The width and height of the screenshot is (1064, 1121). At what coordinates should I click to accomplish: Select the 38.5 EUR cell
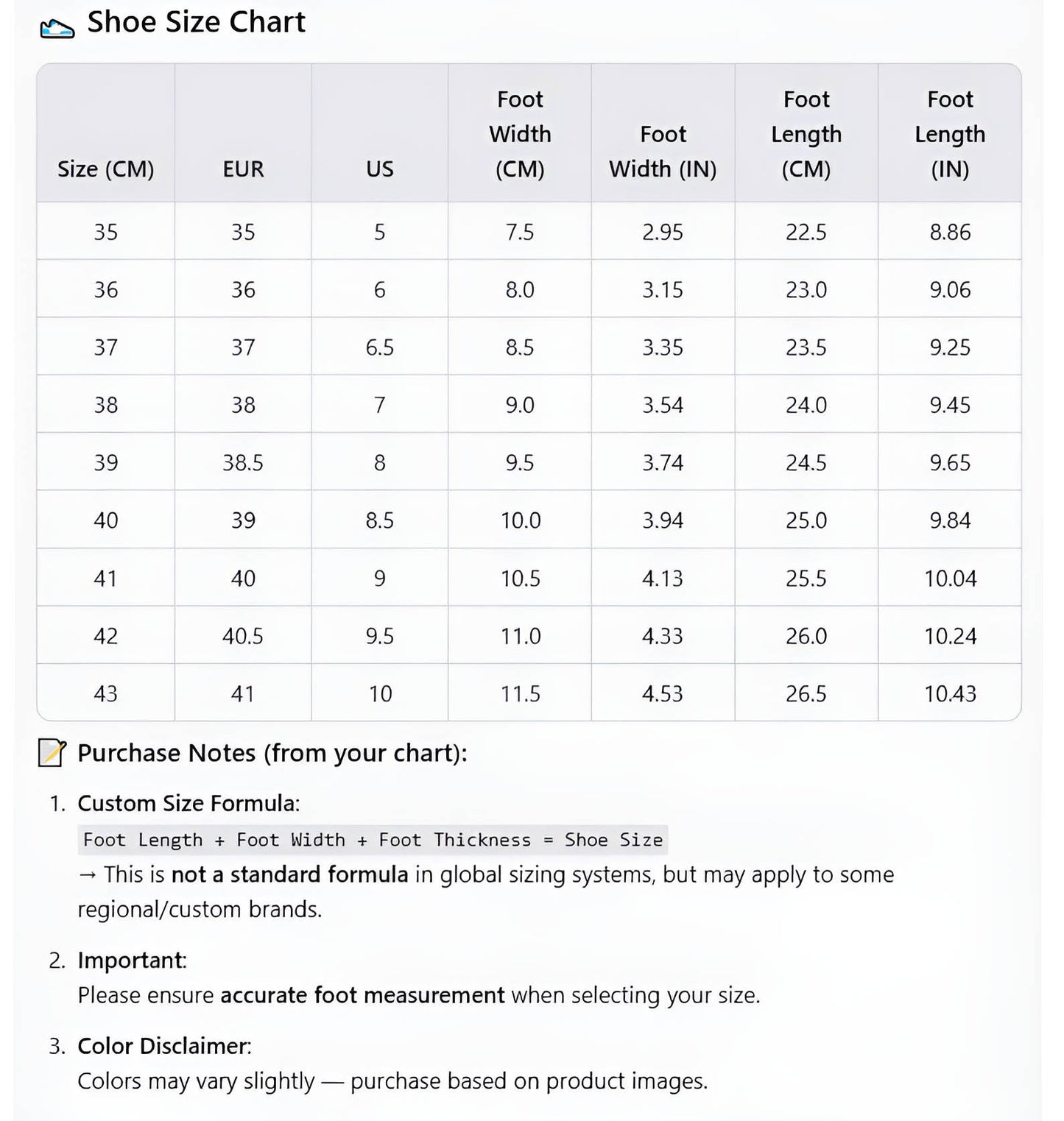(243, 462)
